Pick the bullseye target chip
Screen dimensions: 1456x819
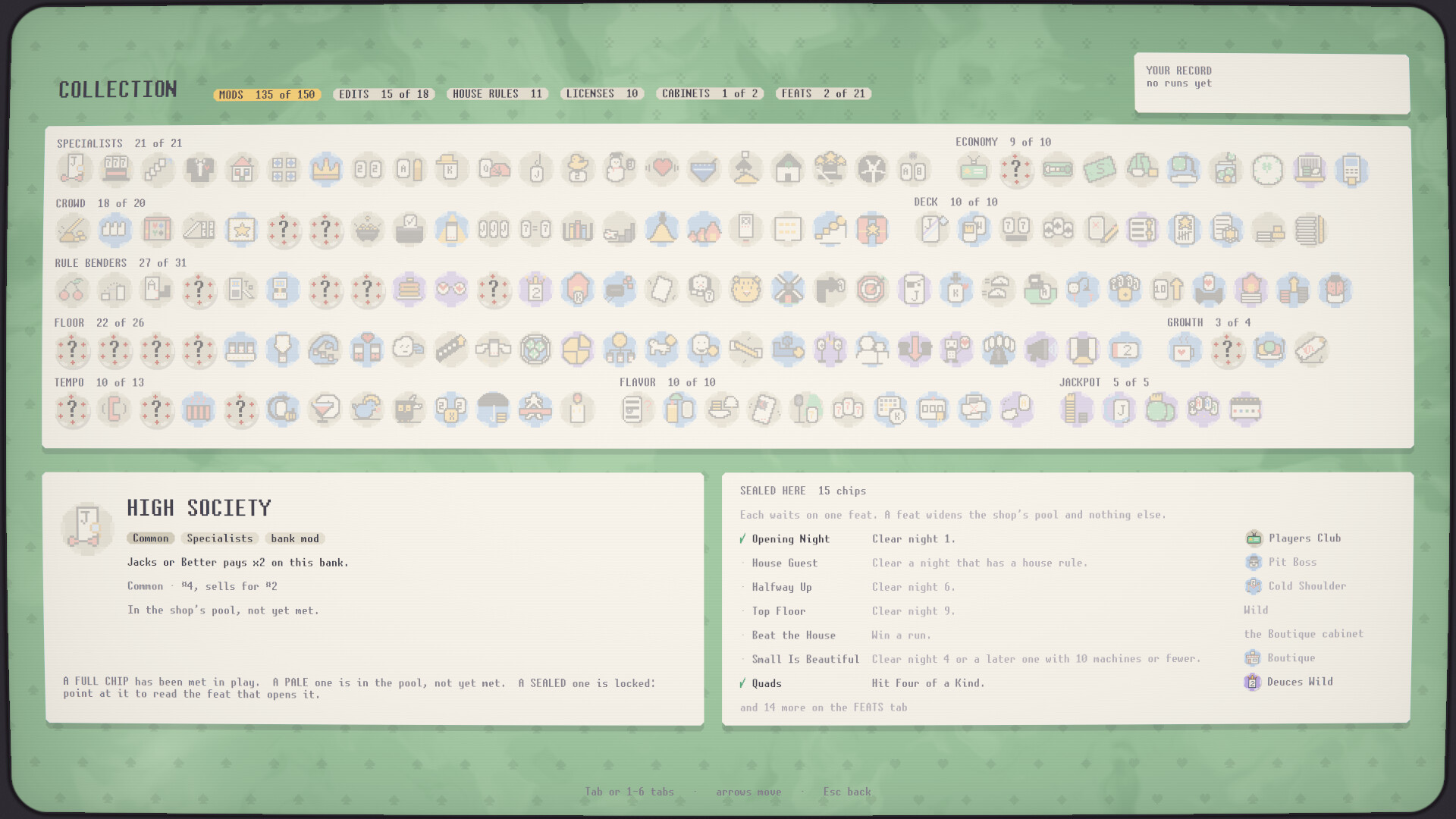click(872, 289)
